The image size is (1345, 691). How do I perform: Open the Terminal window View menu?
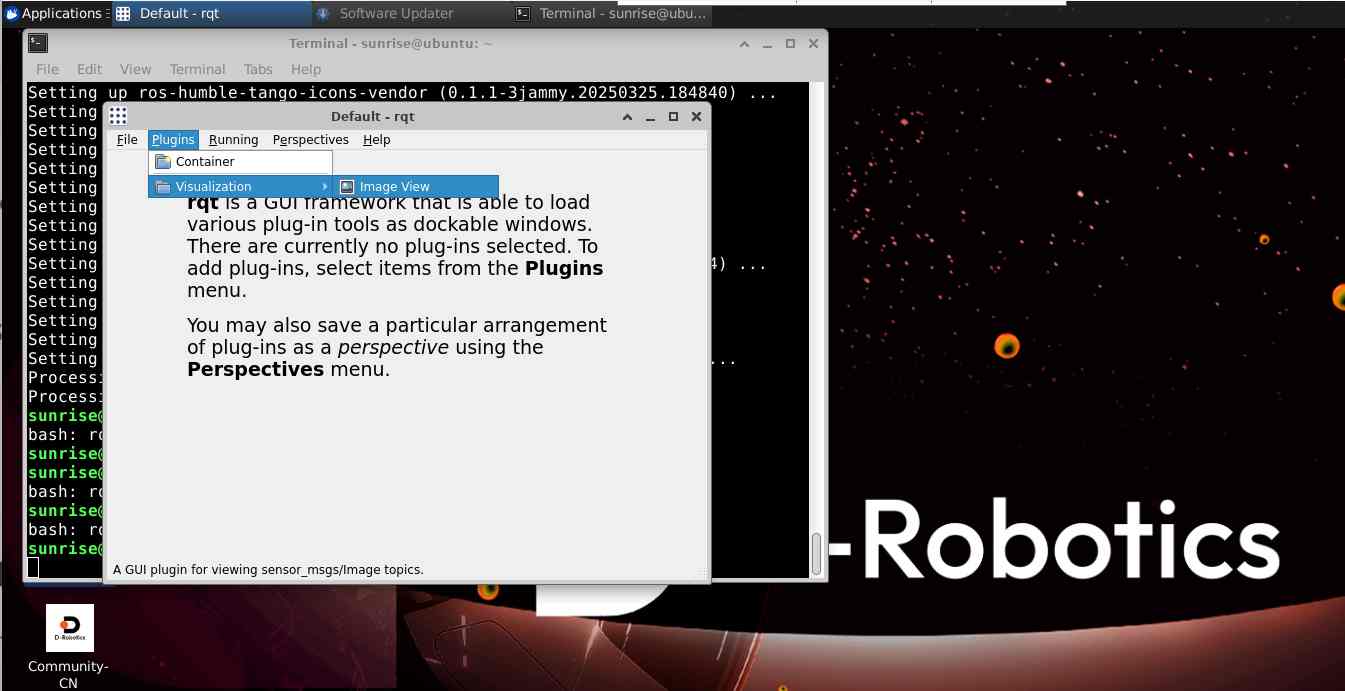(135, 69)
